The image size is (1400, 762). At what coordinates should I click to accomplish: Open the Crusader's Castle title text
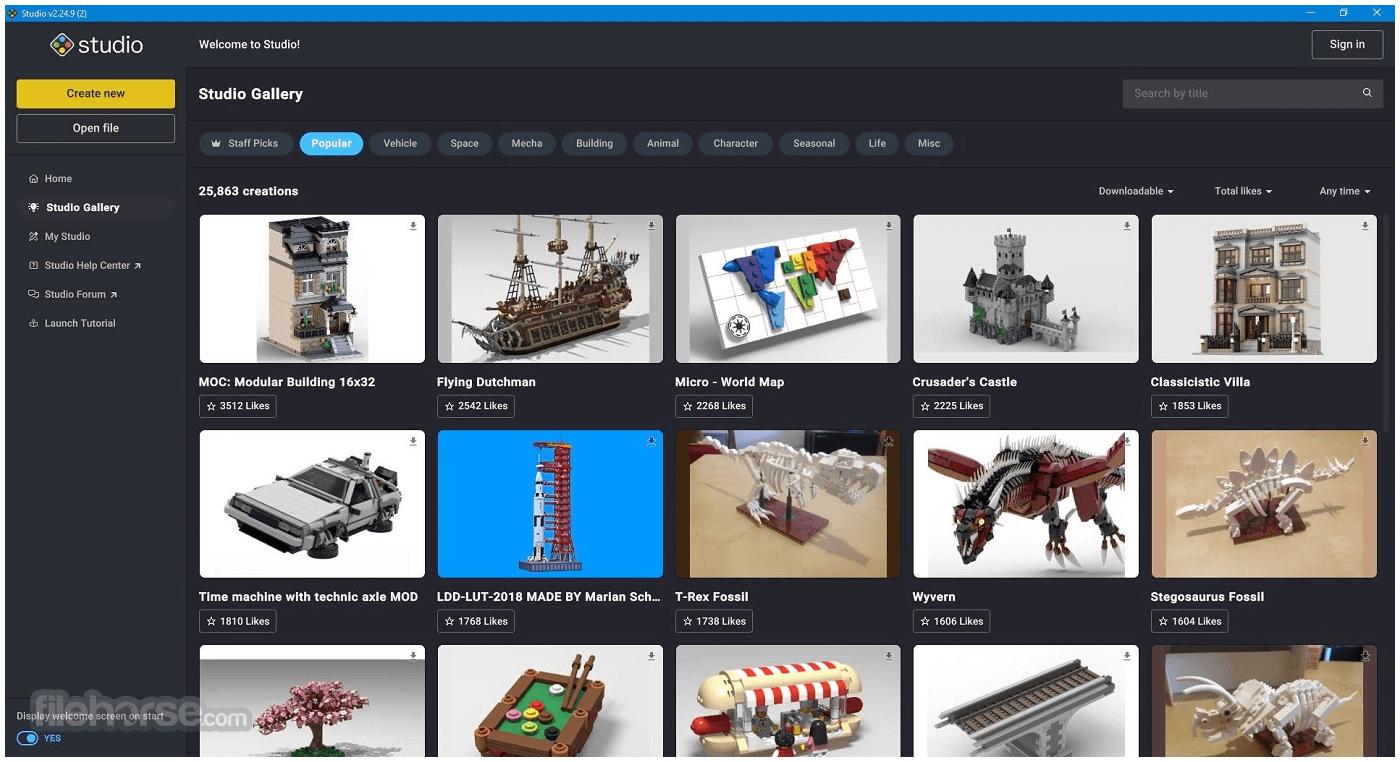(965, 382)
